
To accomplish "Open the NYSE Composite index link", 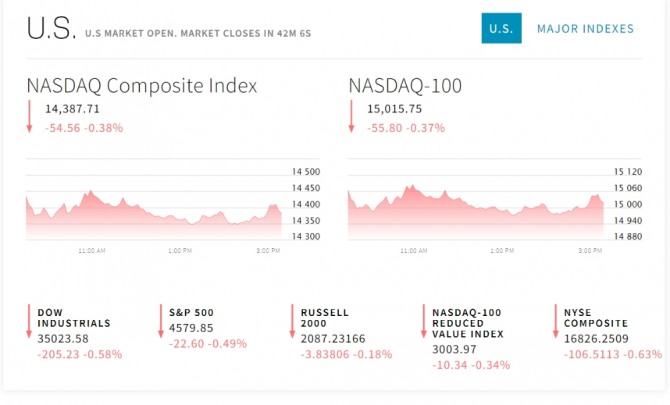I will pos(596,318).
